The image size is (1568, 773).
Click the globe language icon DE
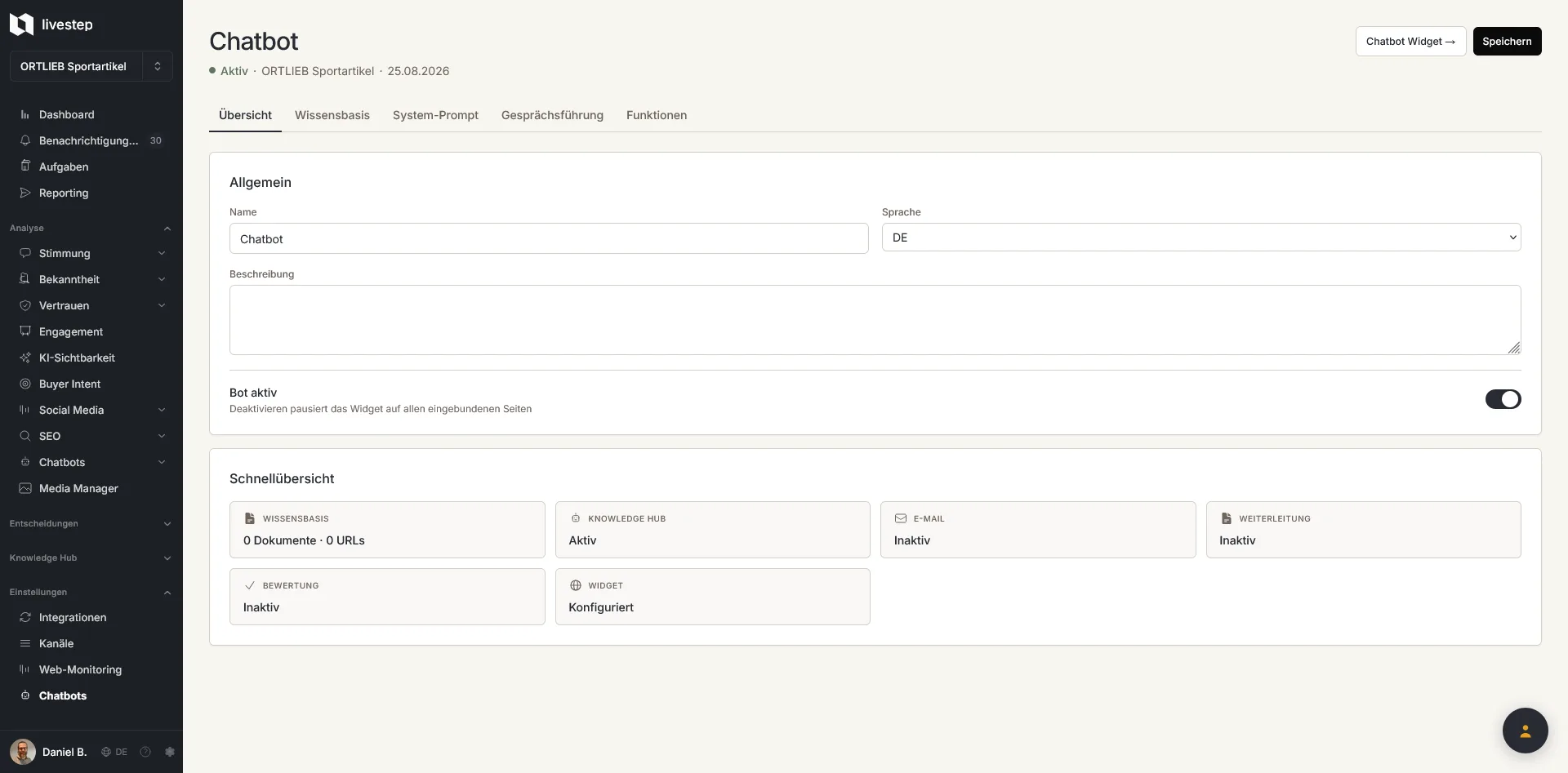(x=106, y=752)
